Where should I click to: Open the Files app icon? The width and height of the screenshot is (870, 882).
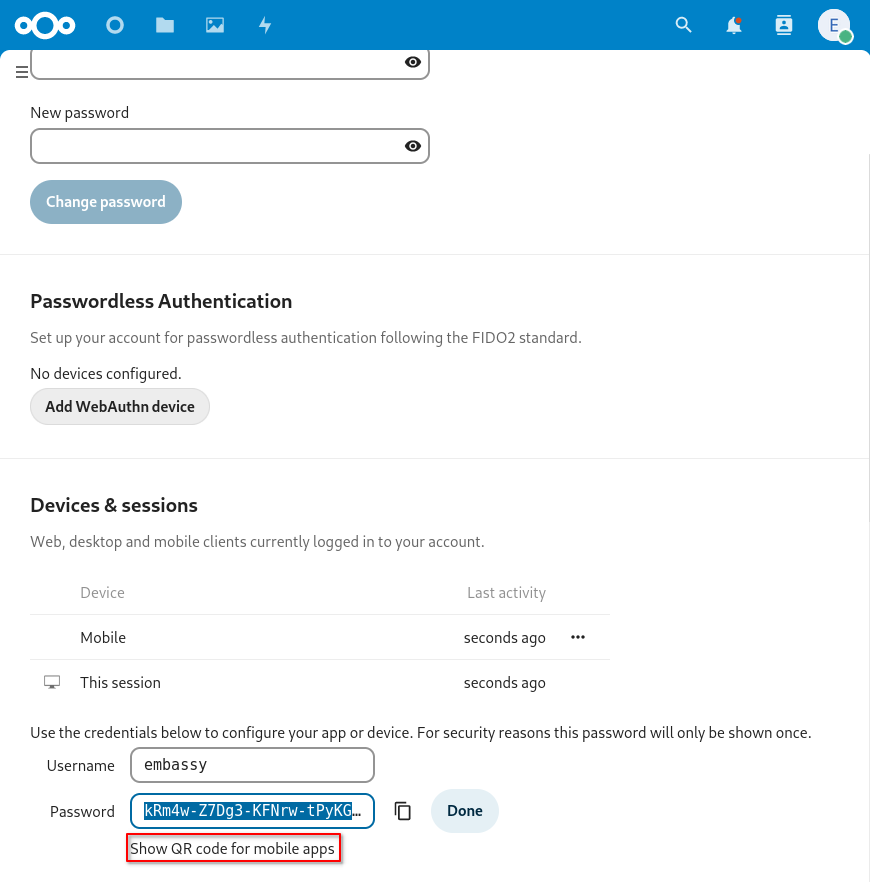click(x=165, y=25)
